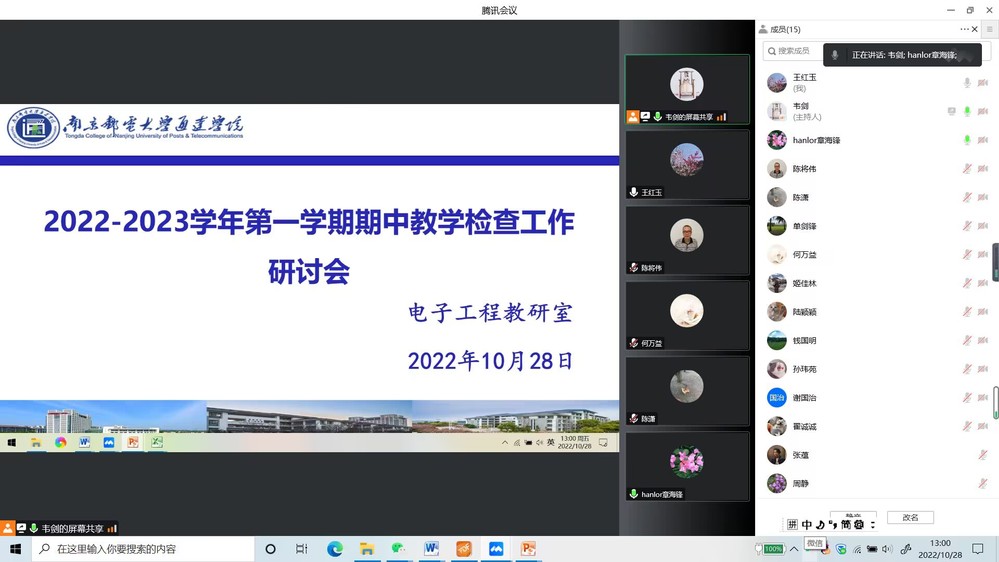Click camera-off icon in 何万益 member row
The width and height of the screenshot is (999, 562).
coord(983,255)
